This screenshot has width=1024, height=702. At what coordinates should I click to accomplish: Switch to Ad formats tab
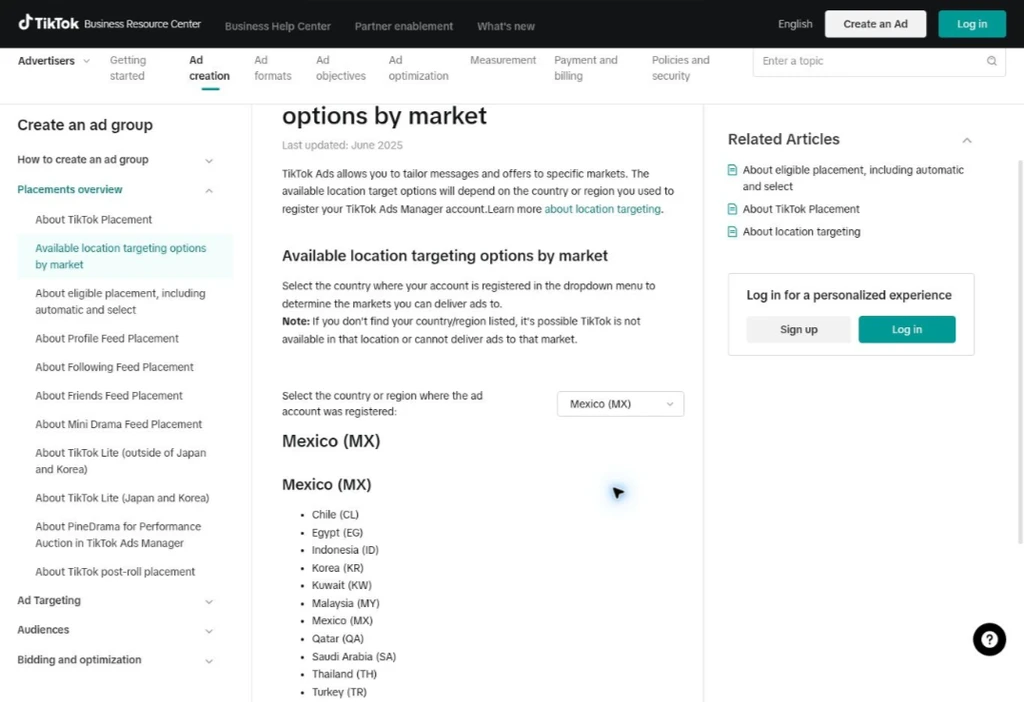pos(272,68)
